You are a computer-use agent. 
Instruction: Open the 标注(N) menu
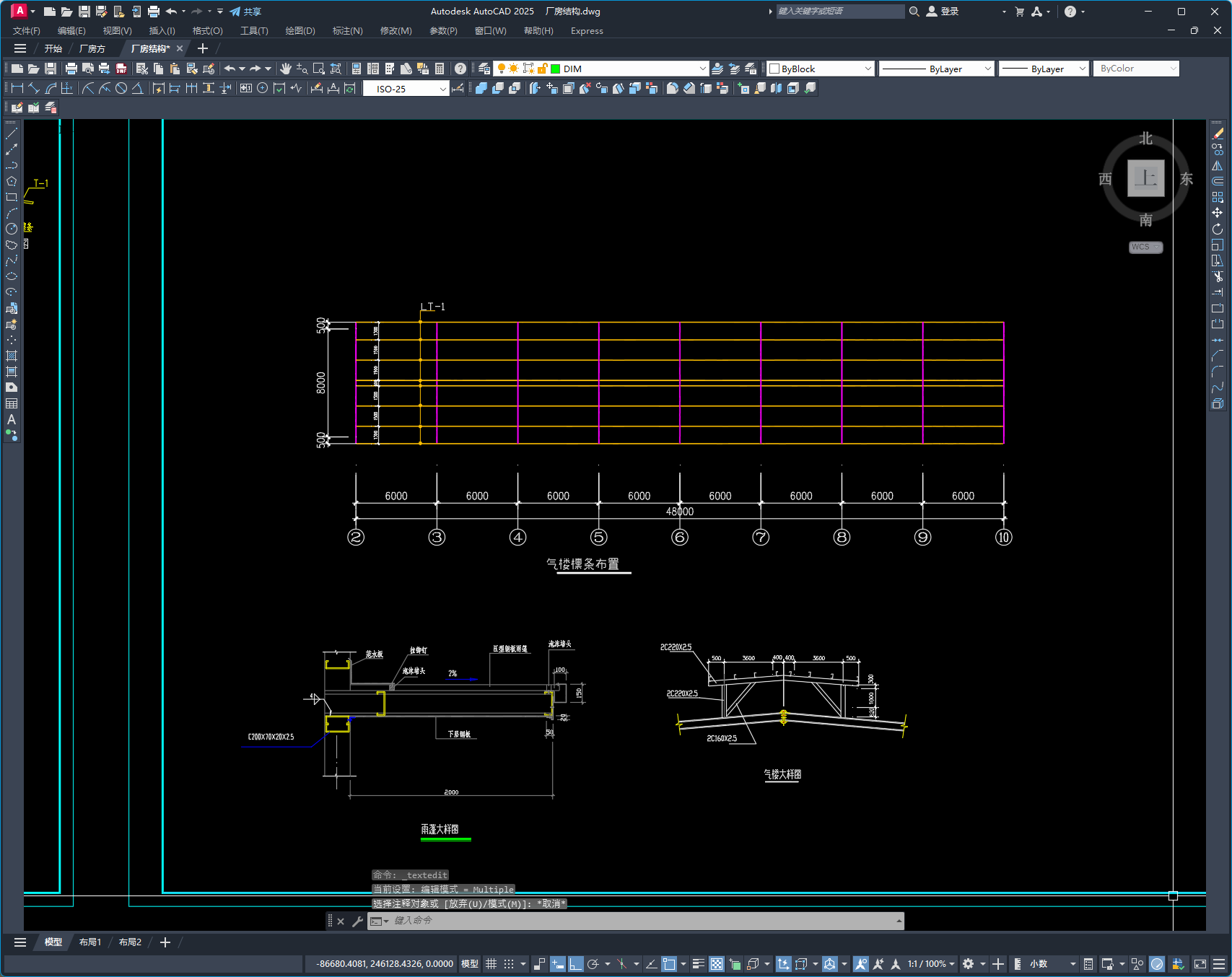pos(348,31)
